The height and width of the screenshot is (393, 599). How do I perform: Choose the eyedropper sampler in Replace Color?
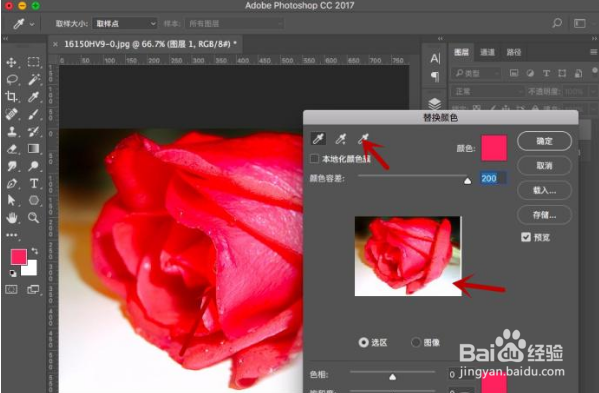point(318,139)
